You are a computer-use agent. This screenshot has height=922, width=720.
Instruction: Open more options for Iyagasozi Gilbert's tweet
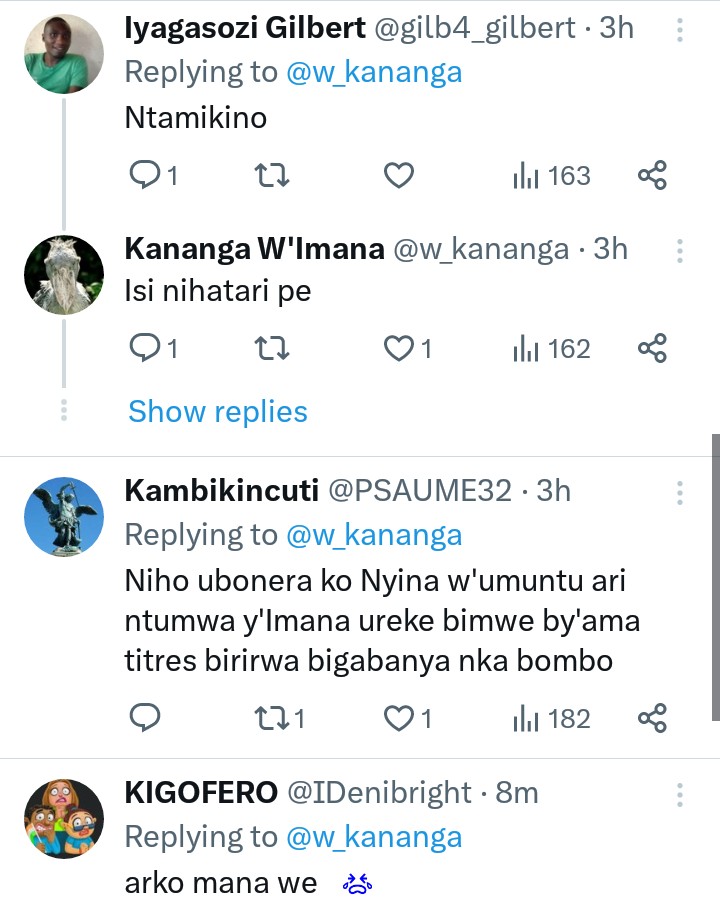679,29
